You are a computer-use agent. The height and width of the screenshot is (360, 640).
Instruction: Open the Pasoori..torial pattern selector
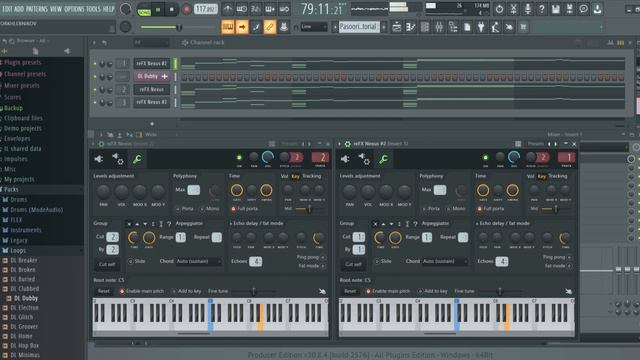tap(358, 27)
